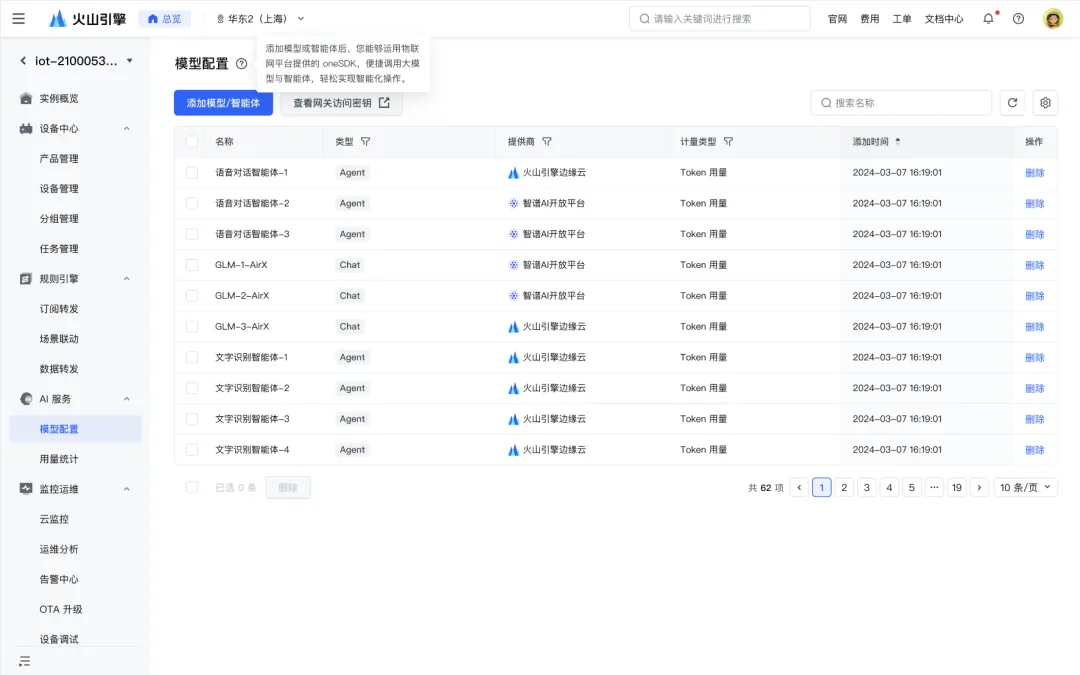The height and width of the screenshot is (675, 1080).
Task: Open table settings gear icon
Action: pyautogui.click(x=1045, y=103)
